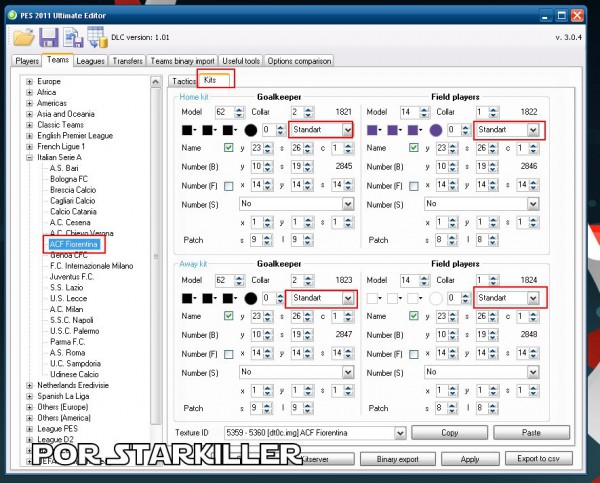Enable away field players Number (F) checkbox

coord(414,354)
